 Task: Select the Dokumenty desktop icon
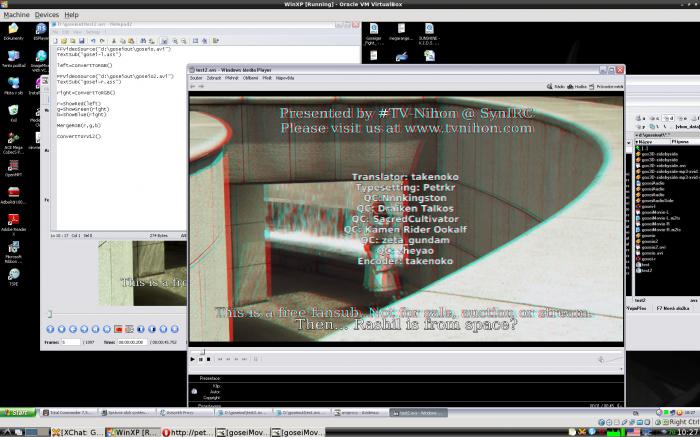(x=13, y=32)
